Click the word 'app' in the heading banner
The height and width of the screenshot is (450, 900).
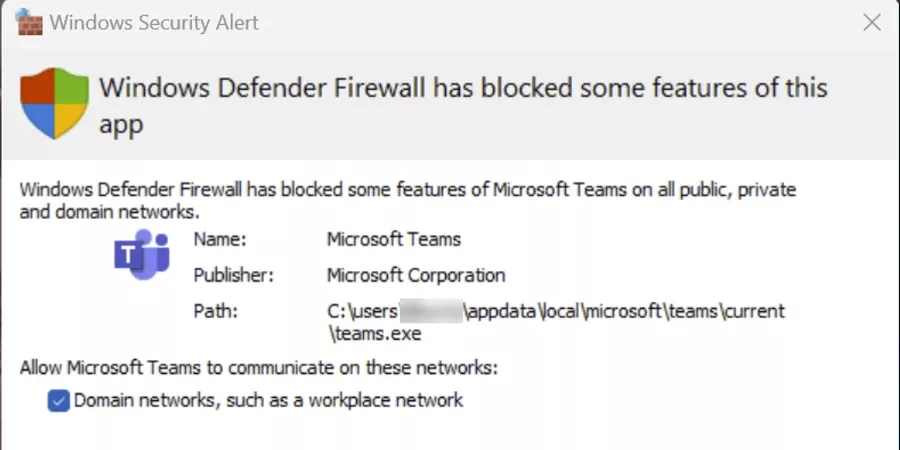tap(122, 124)
